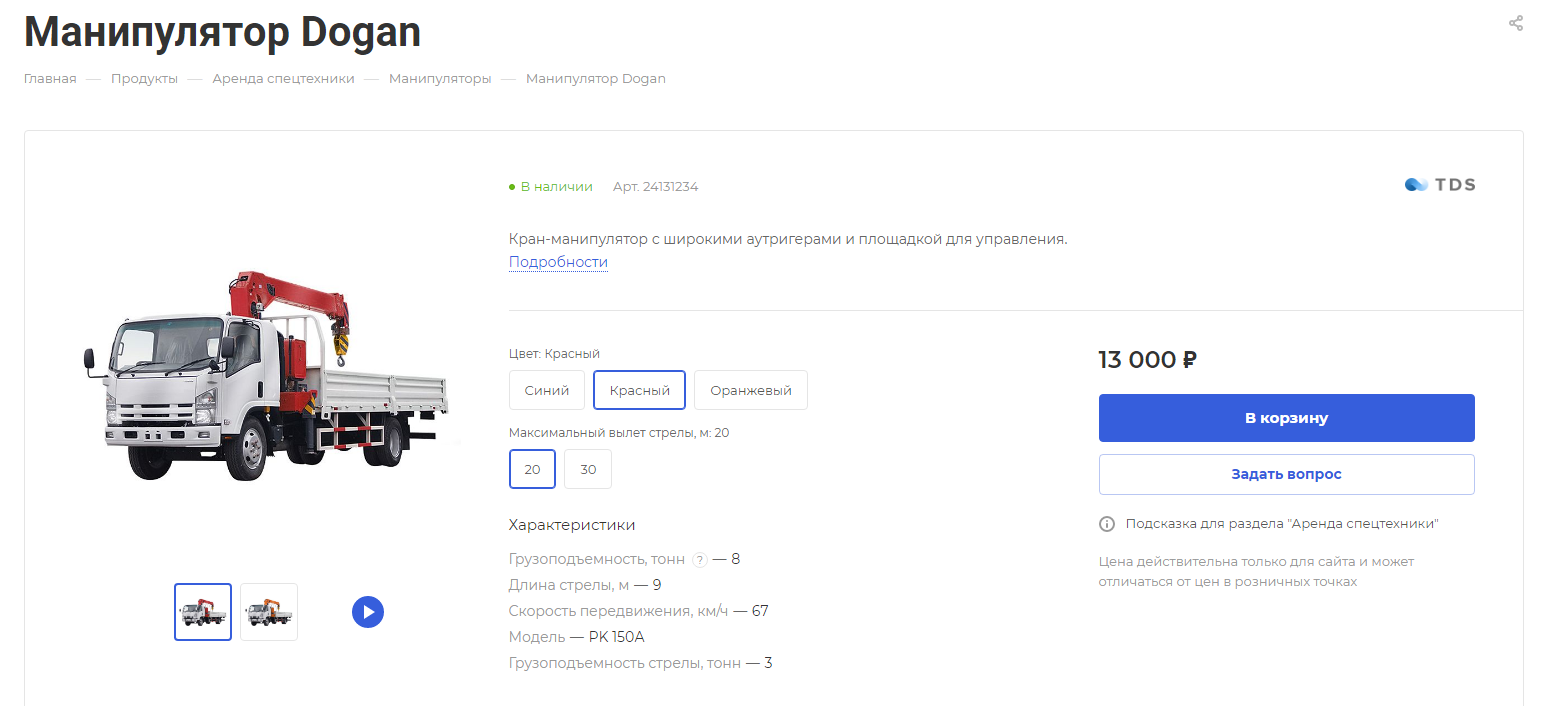Choose boom reach 20 meters
This screenshot has width=1551, height=706.
[x=532, y=469]
